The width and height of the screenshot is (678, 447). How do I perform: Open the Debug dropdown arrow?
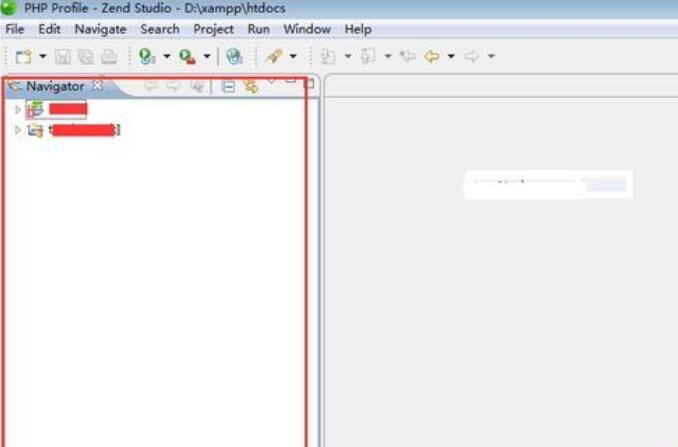166,56
